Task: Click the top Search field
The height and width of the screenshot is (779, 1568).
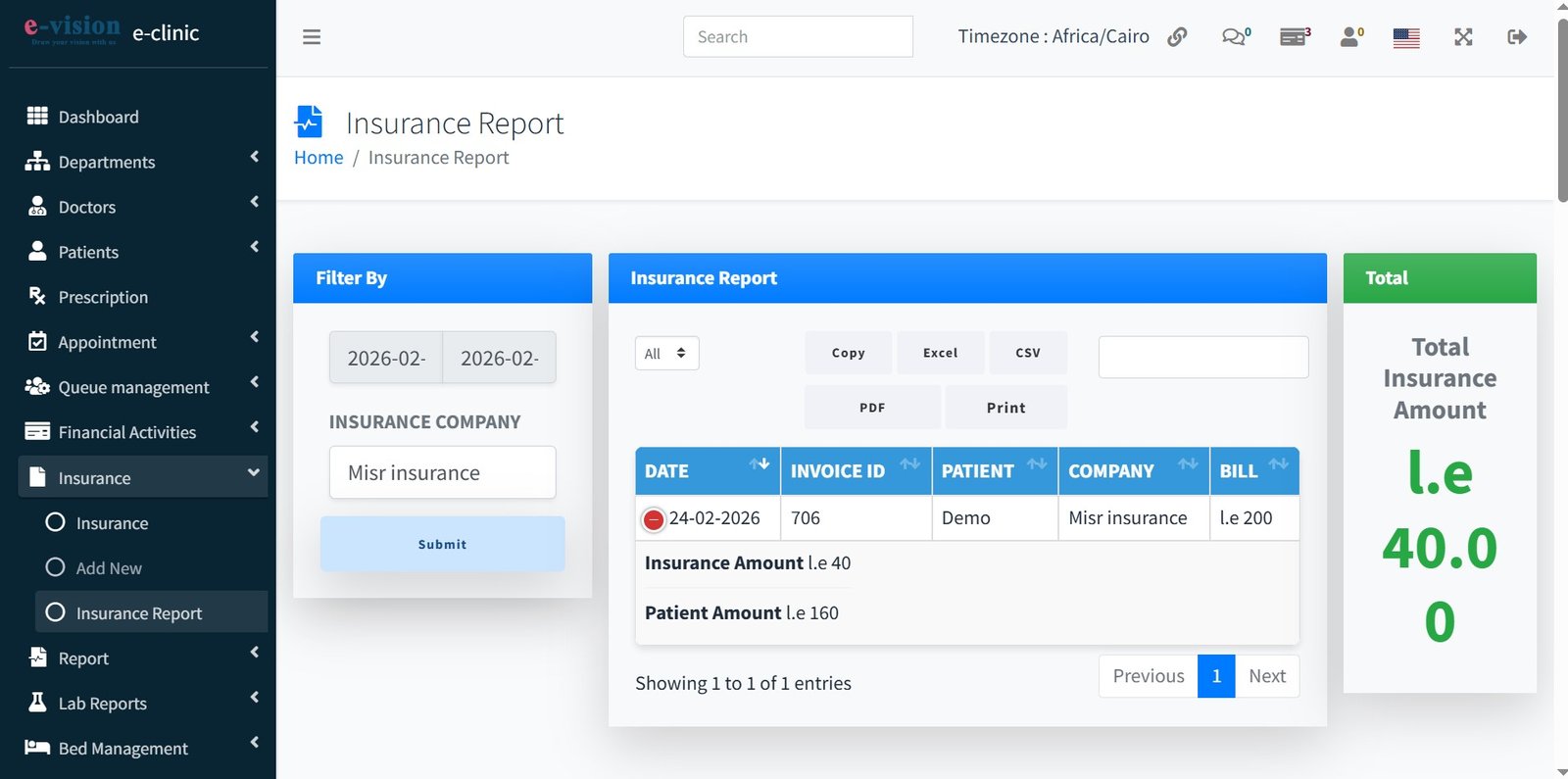Action: pyautogui.click(x=798, y=36)
